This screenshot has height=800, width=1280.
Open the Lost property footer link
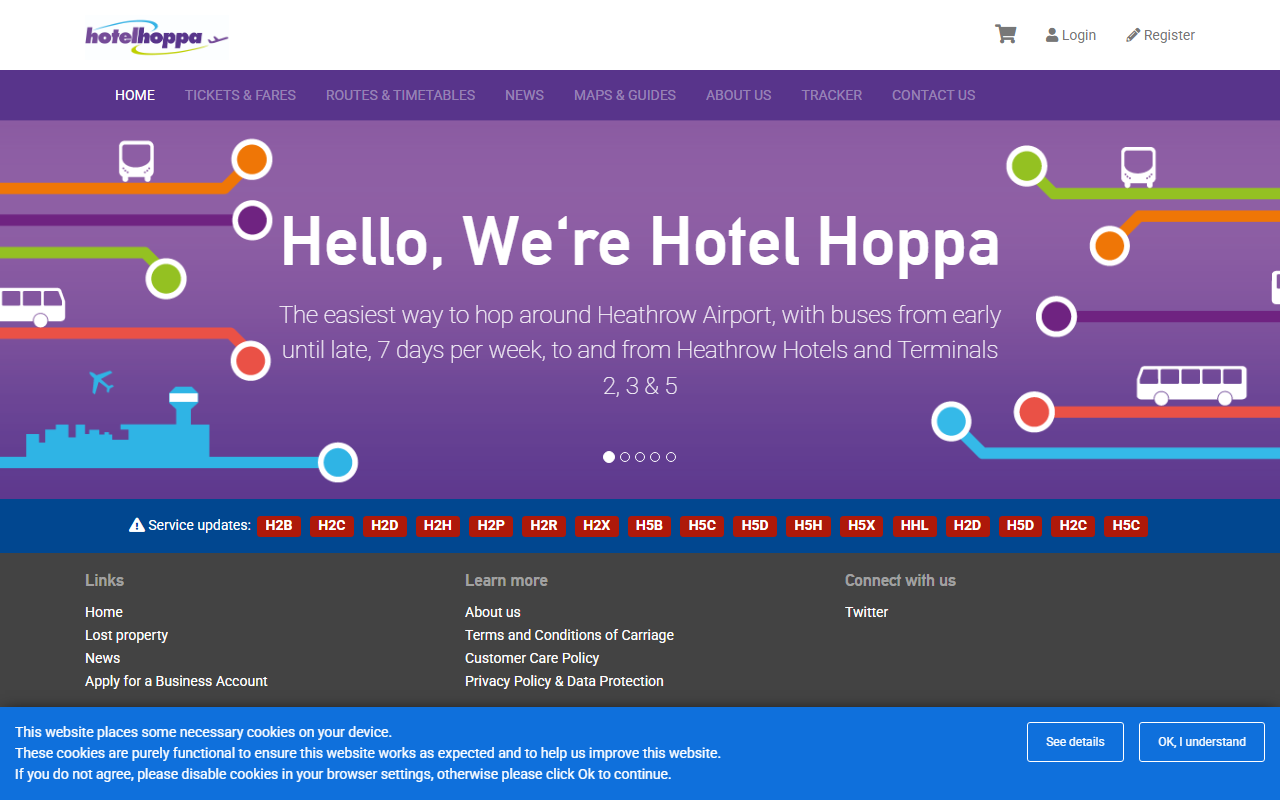[126, 635]
